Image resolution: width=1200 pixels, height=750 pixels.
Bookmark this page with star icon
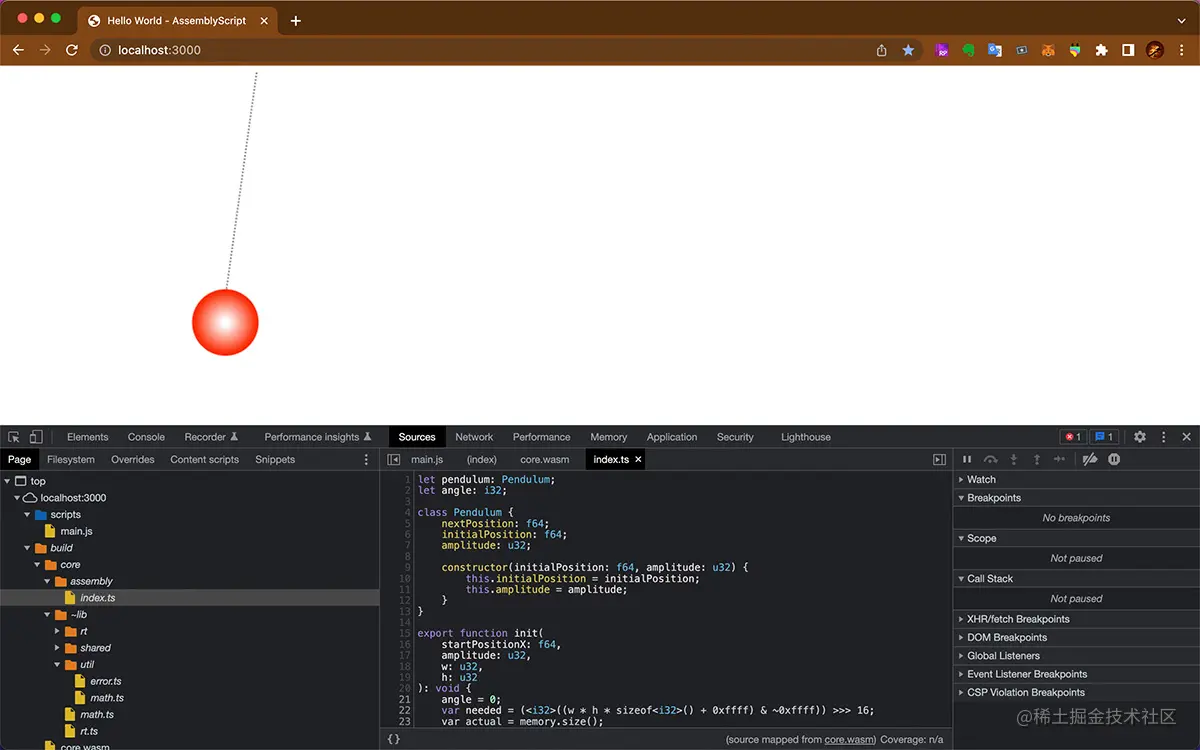(908, 50)
